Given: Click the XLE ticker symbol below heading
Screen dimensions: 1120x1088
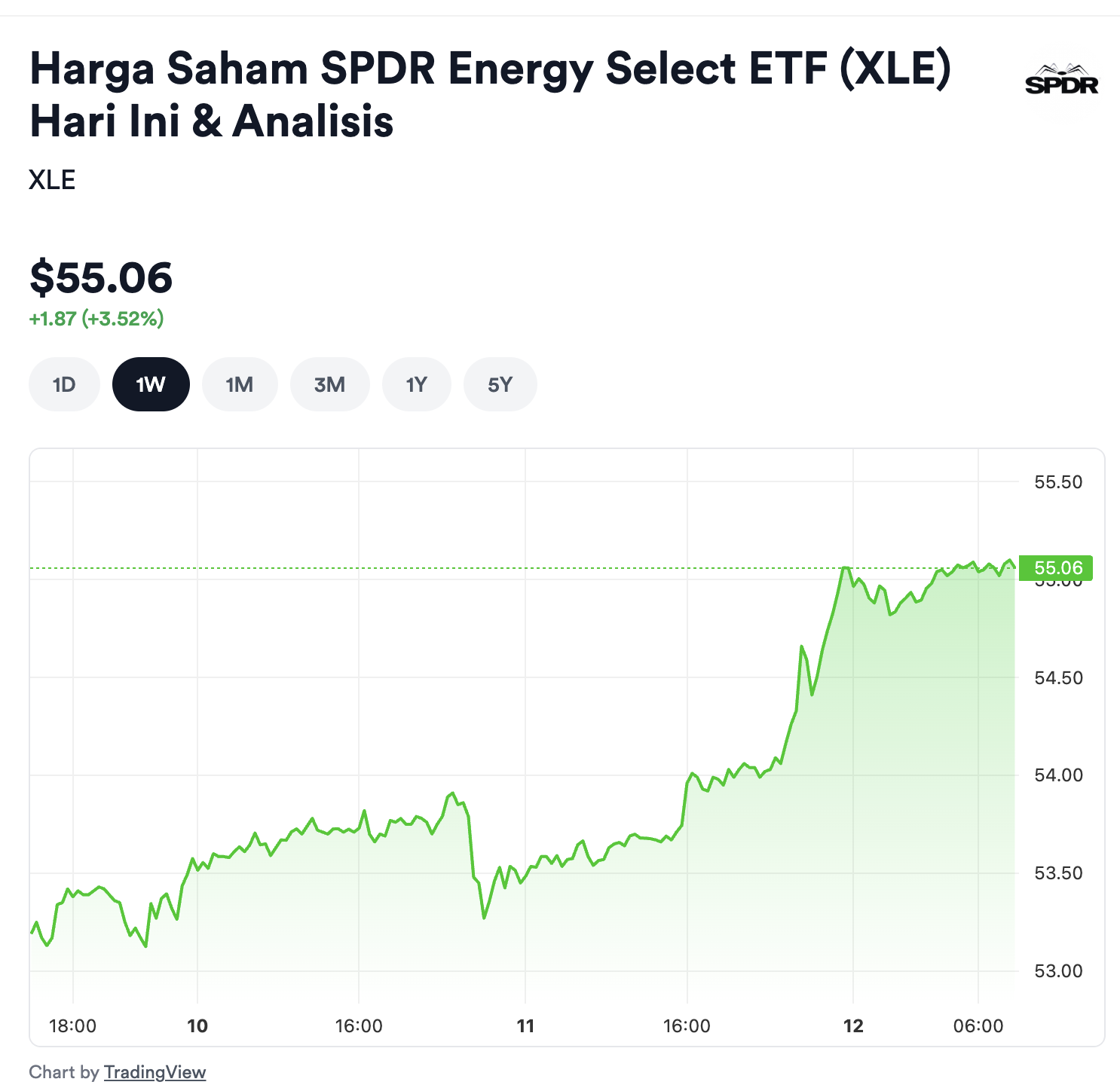Looking at the screenshot, I should coord(52,180).
